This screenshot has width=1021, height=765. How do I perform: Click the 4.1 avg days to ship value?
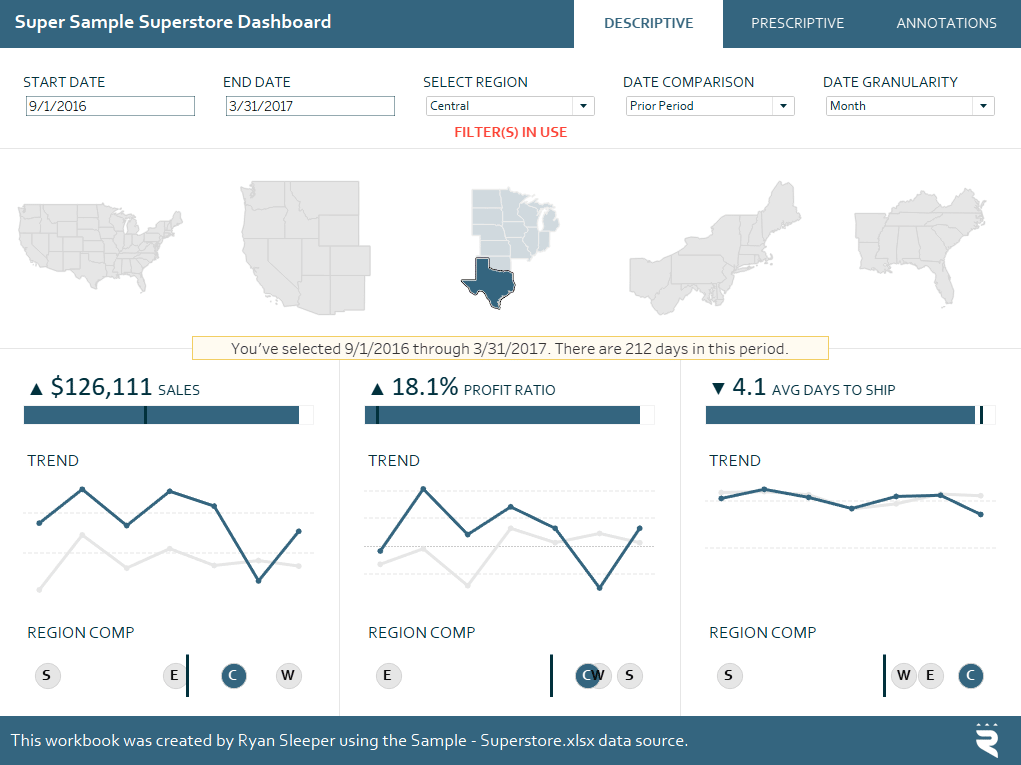[749, 387]
